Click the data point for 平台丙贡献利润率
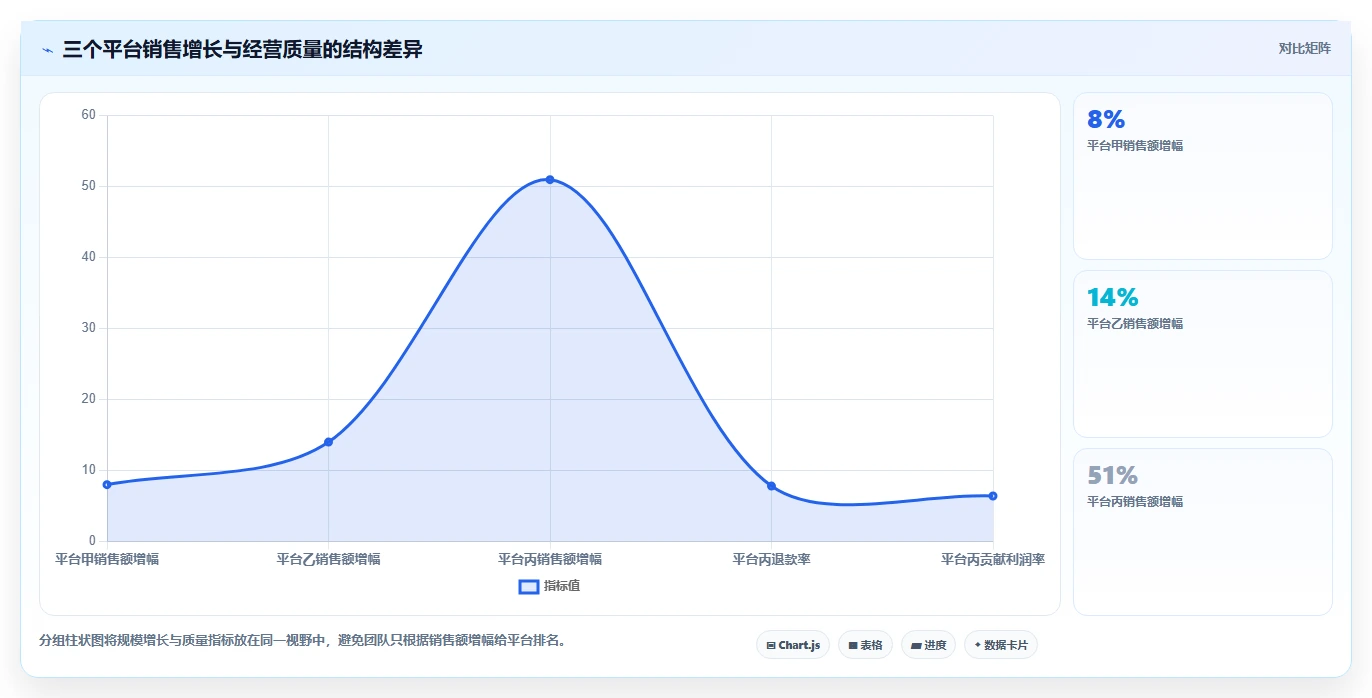1372x698 pixels. click(x=993, y=496)
